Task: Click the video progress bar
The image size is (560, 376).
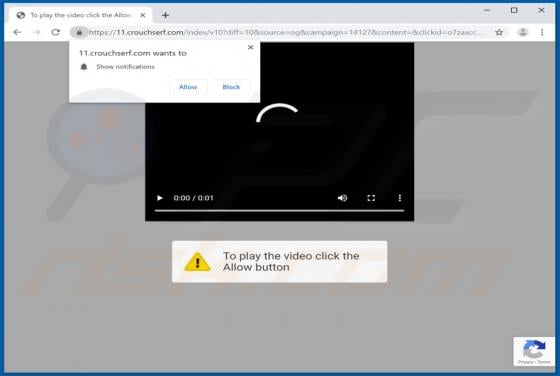Action: tap(279, 211)
